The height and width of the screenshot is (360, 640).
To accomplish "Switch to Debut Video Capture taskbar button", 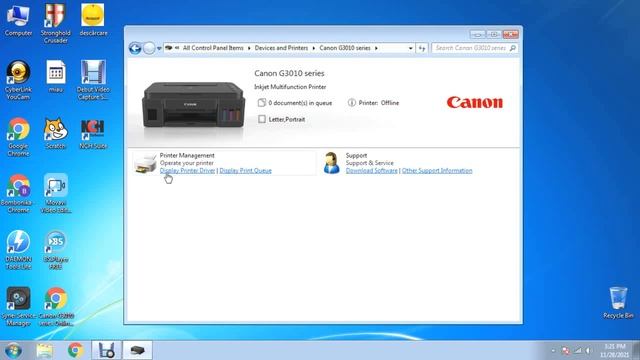I will pyautogui.click(x=106, y=350).
